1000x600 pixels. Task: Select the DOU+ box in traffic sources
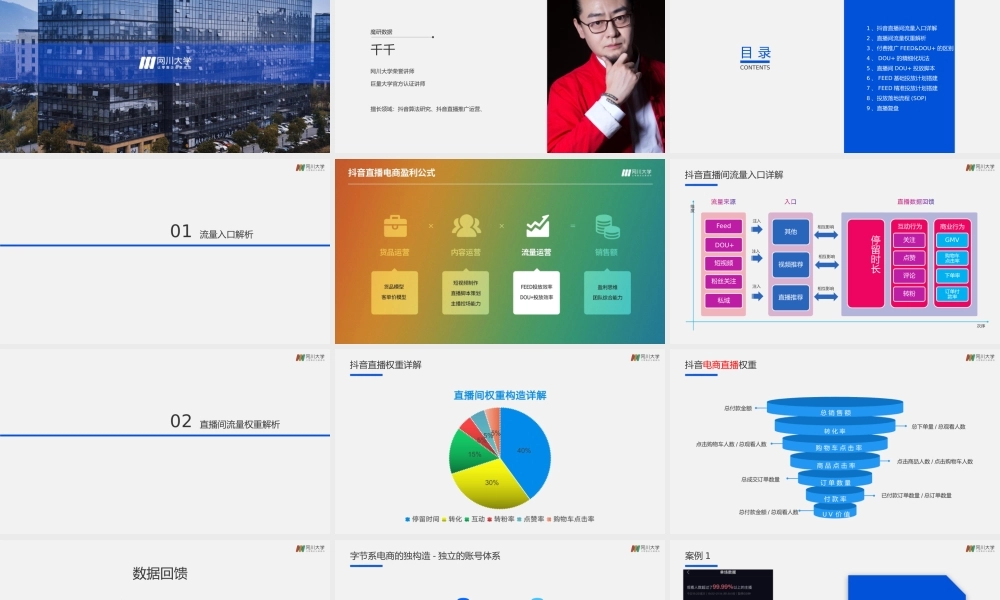[x=724, y=245]
